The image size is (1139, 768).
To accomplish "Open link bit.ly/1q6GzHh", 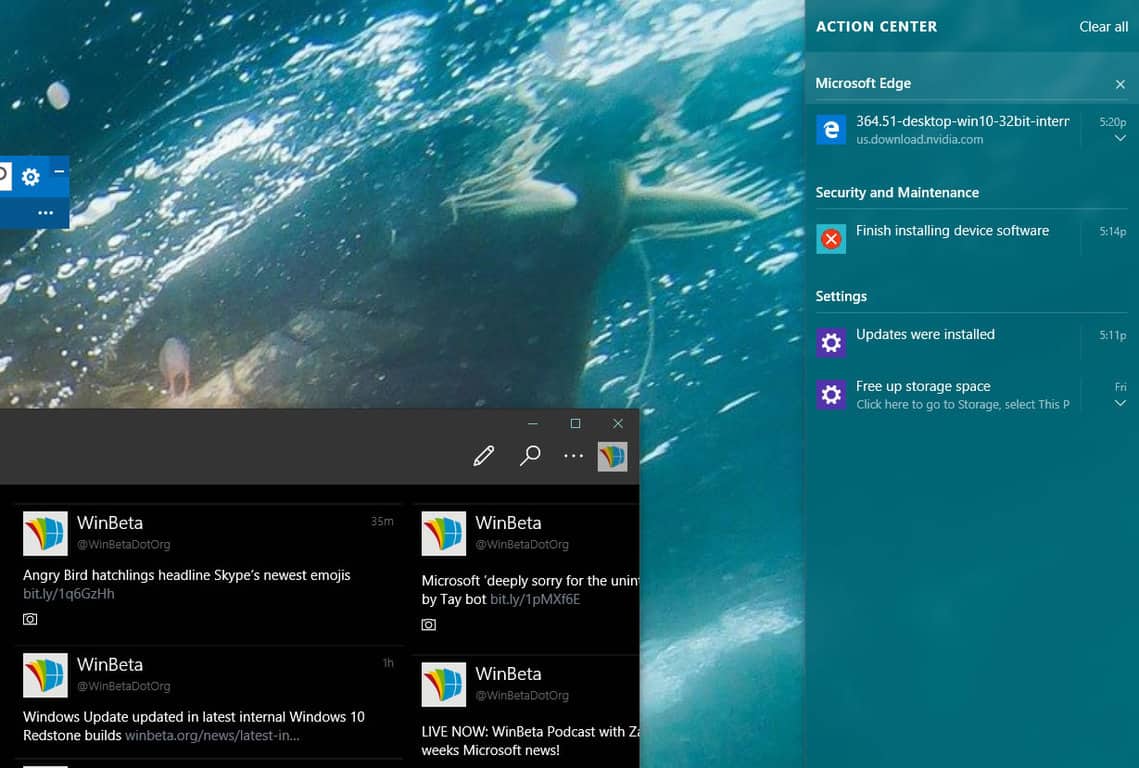I will tap(68, 594).
